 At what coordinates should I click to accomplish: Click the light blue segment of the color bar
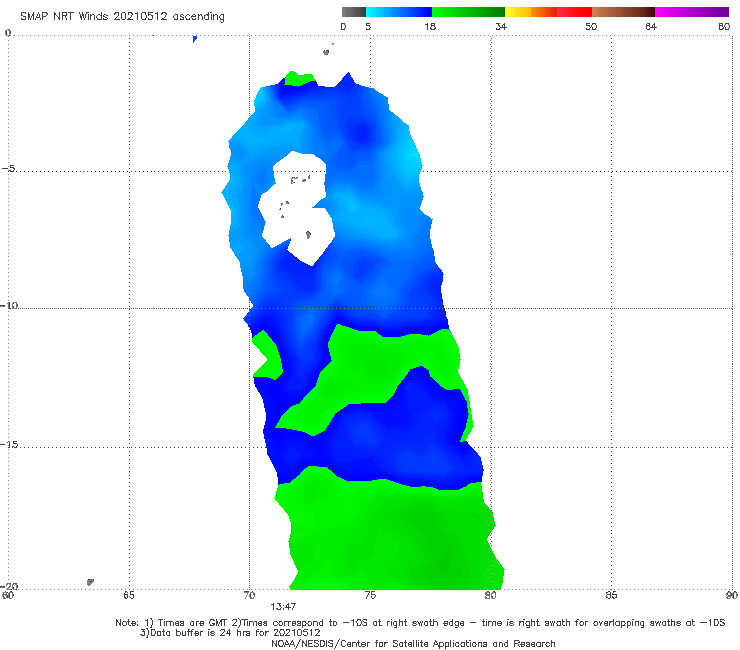tap(399, 12)
